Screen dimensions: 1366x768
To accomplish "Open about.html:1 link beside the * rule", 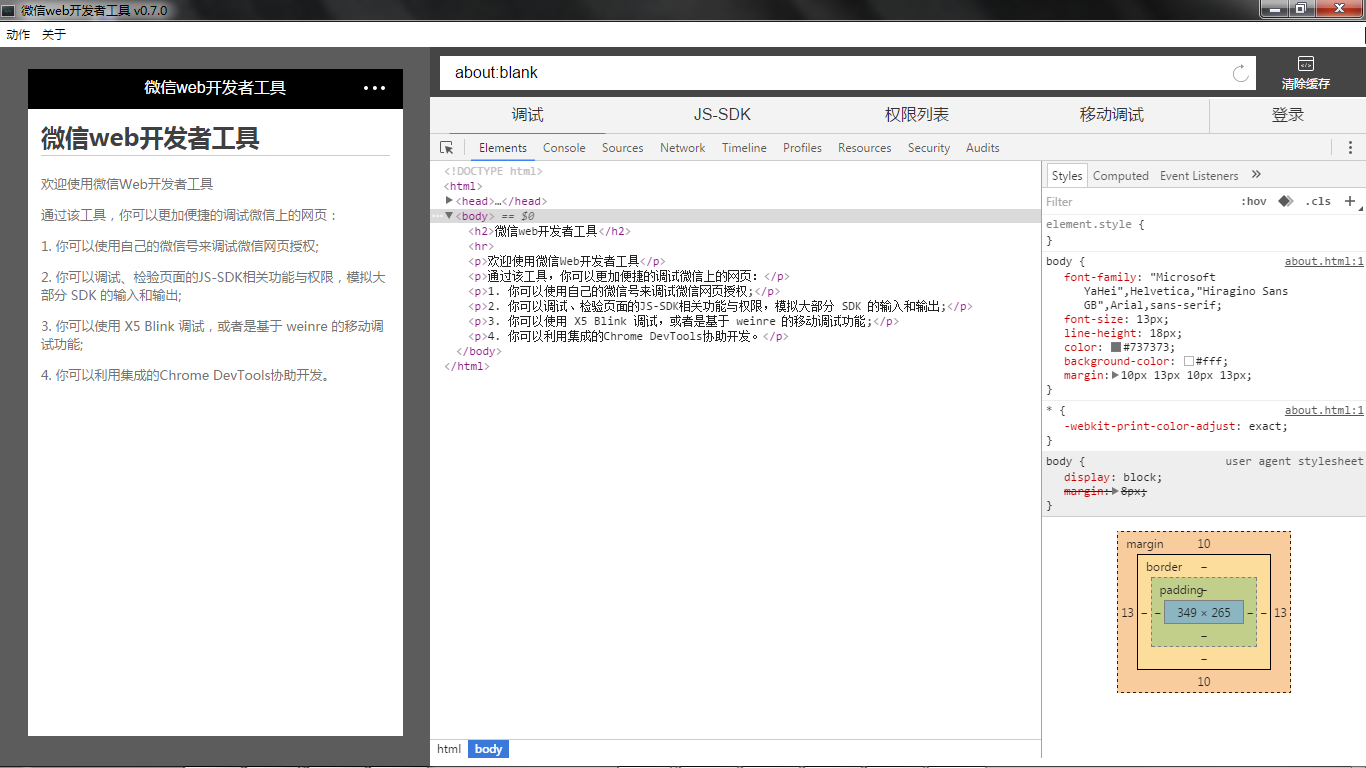I will 1324,411.
